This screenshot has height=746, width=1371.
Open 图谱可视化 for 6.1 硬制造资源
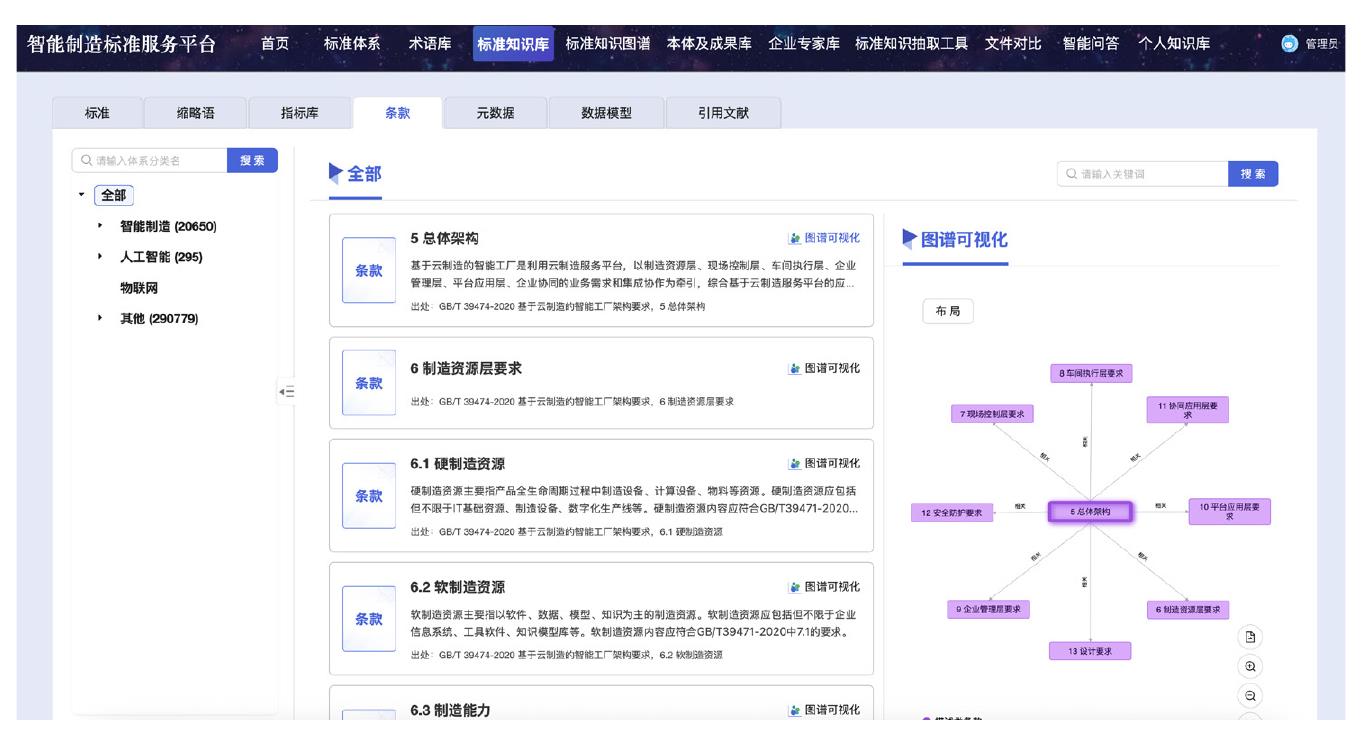pyautogui.click(x=825, y=463)
